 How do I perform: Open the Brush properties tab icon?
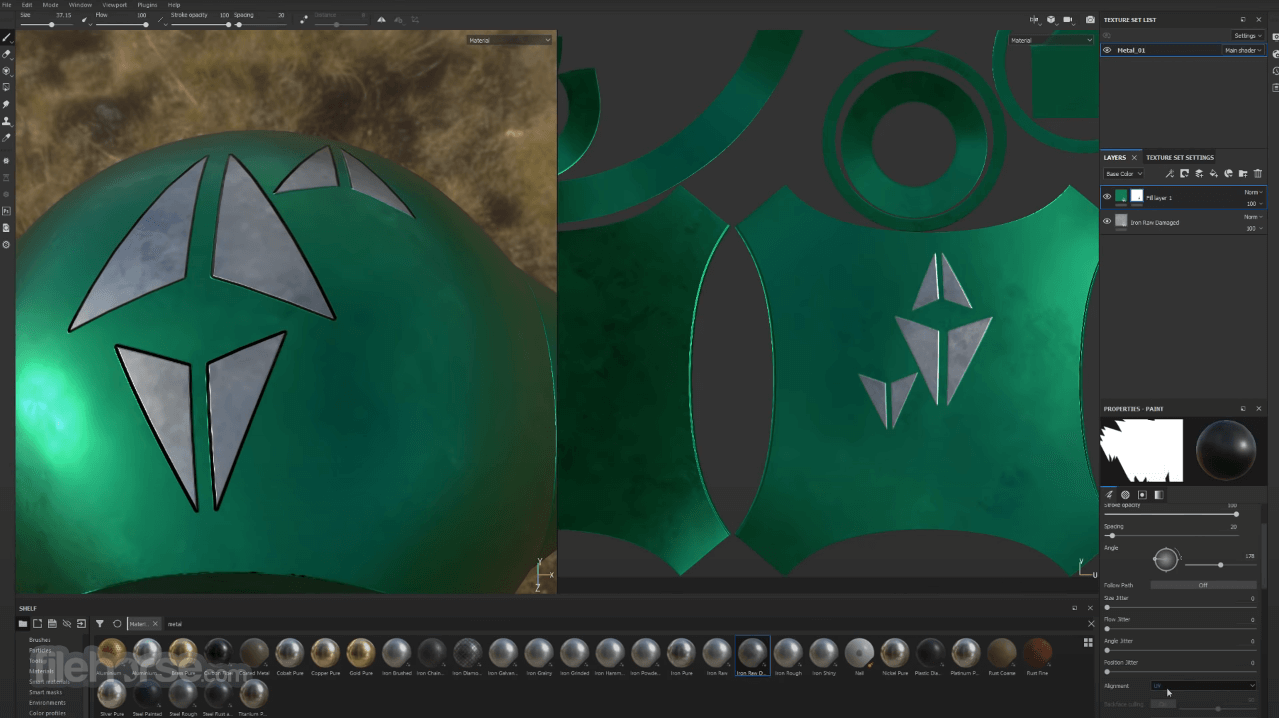[x=1109, y=495]
